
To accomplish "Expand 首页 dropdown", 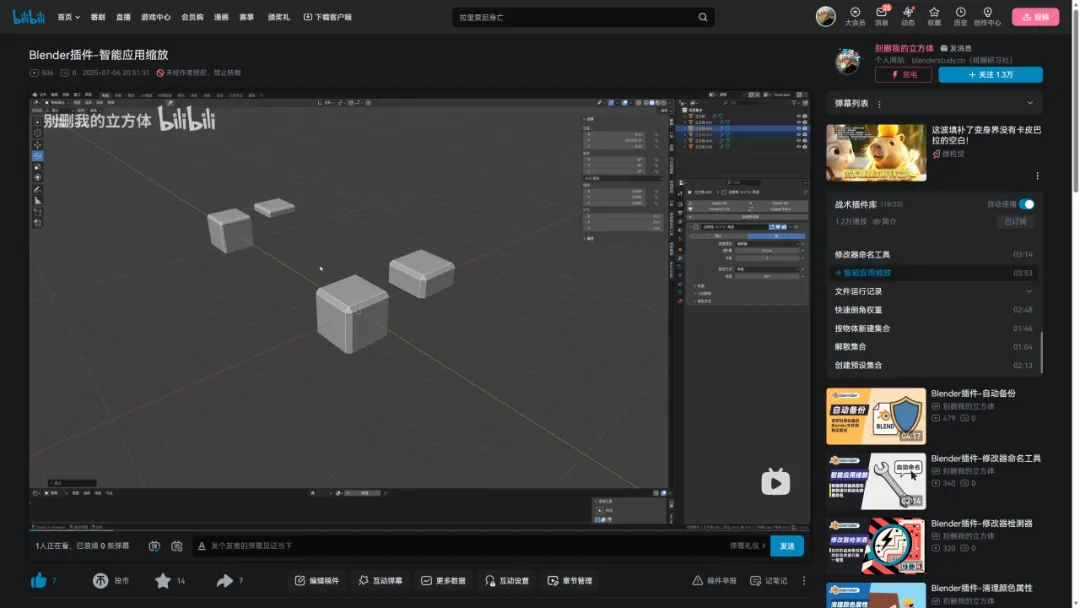I will (68, 17).
